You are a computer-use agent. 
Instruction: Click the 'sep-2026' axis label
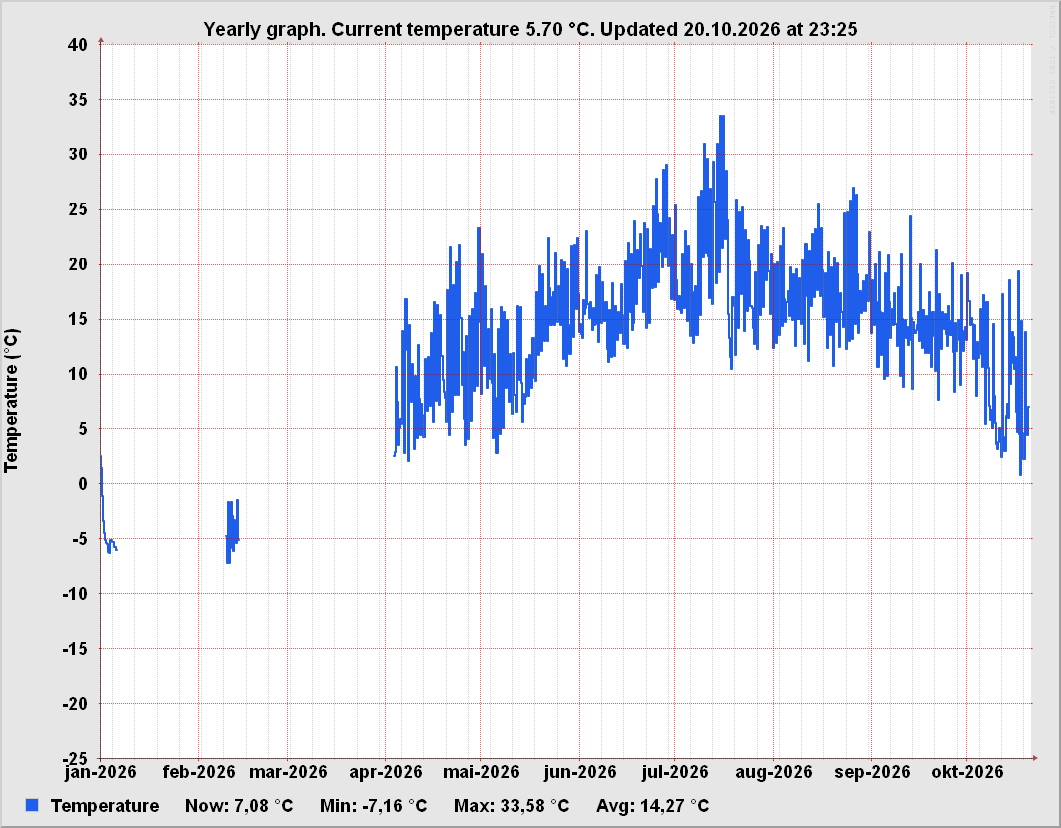click(x=872, y=772)
